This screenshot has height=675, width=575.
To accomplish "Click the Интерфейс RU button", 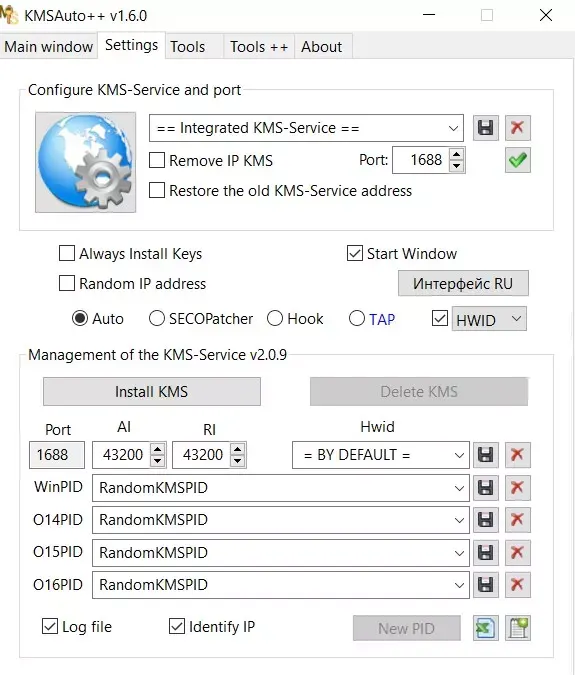I will pyautogui.click(x=463, y=283).
